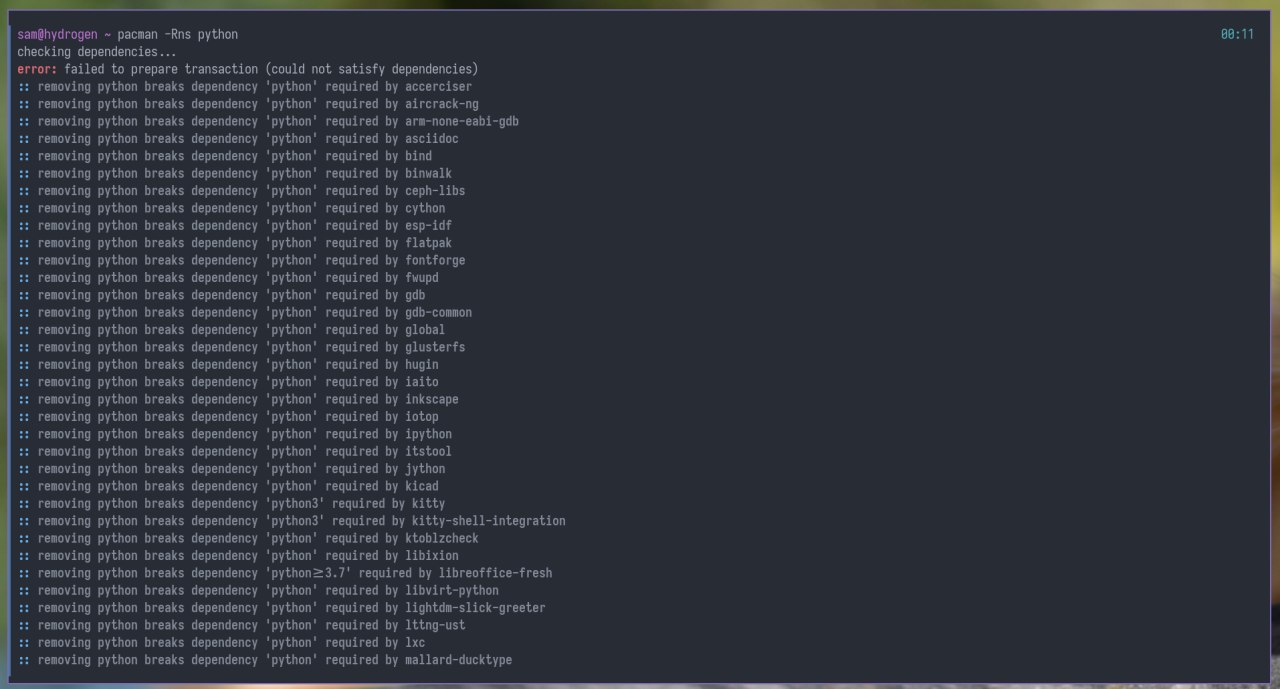
Task: Click the red 'error:' label
Action: click(x=37, y=69)
